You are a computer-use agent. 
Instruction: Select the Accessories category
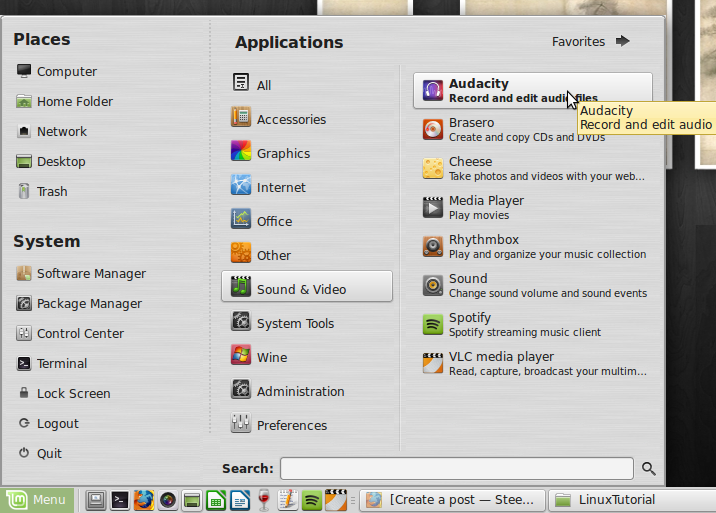pyautogui.click(x=307, y=117)
